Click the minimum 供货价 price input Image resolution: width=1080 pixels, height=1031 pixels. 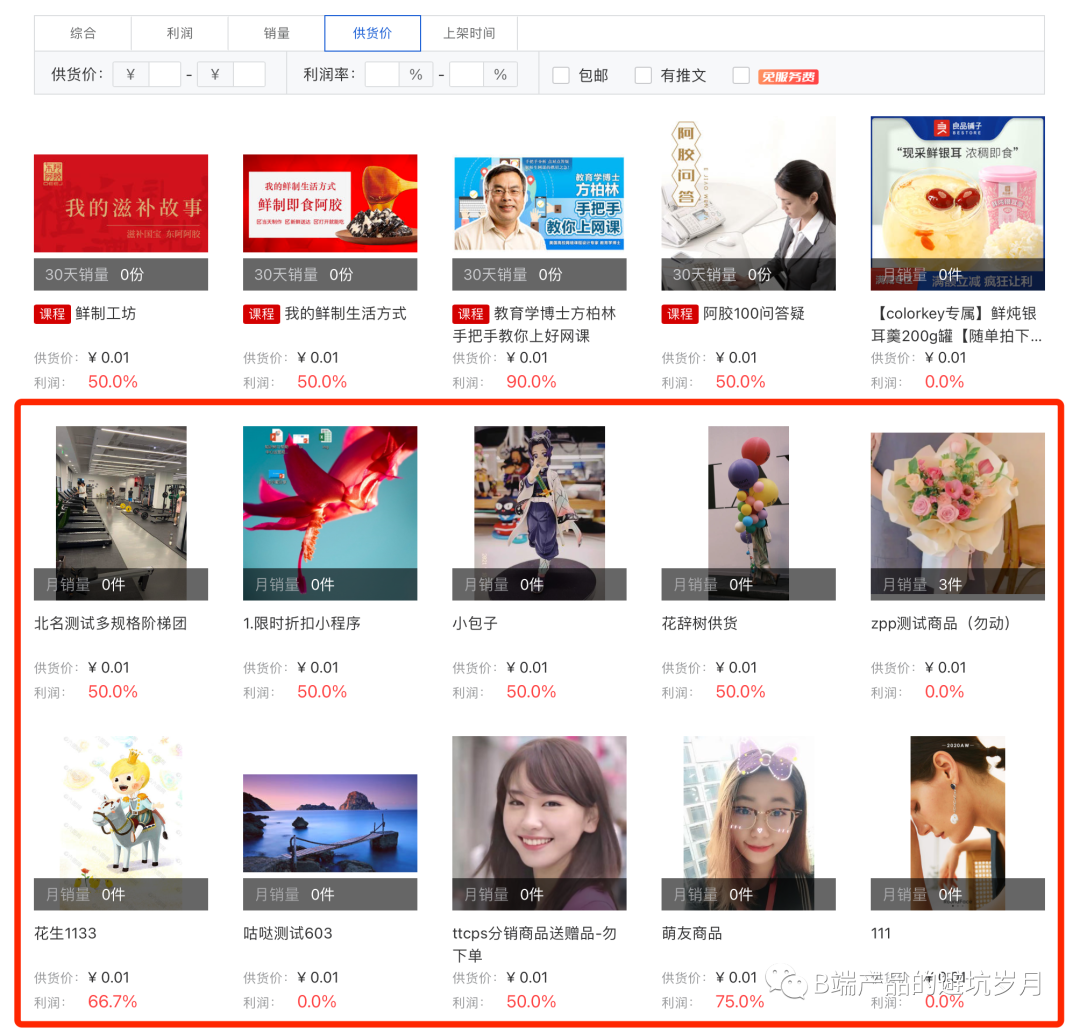(x=165, y=74)
